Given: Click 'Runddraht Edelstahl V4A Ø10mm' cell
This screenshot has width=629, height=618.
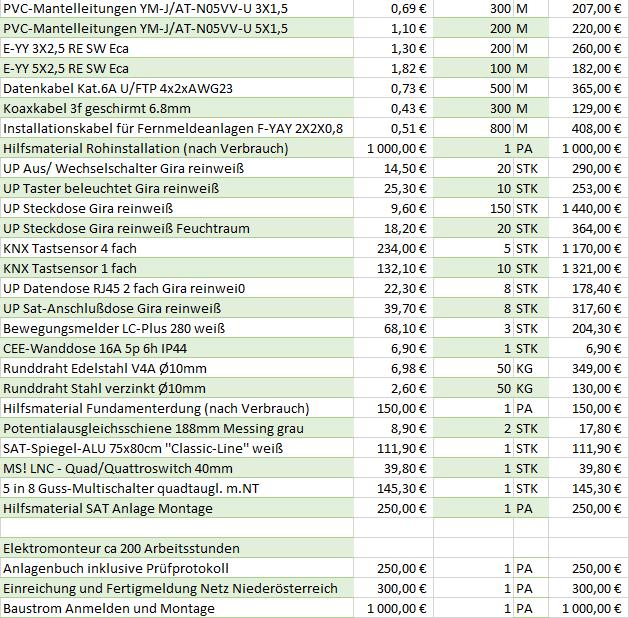Looking at the screenshot, I should 177,369.
